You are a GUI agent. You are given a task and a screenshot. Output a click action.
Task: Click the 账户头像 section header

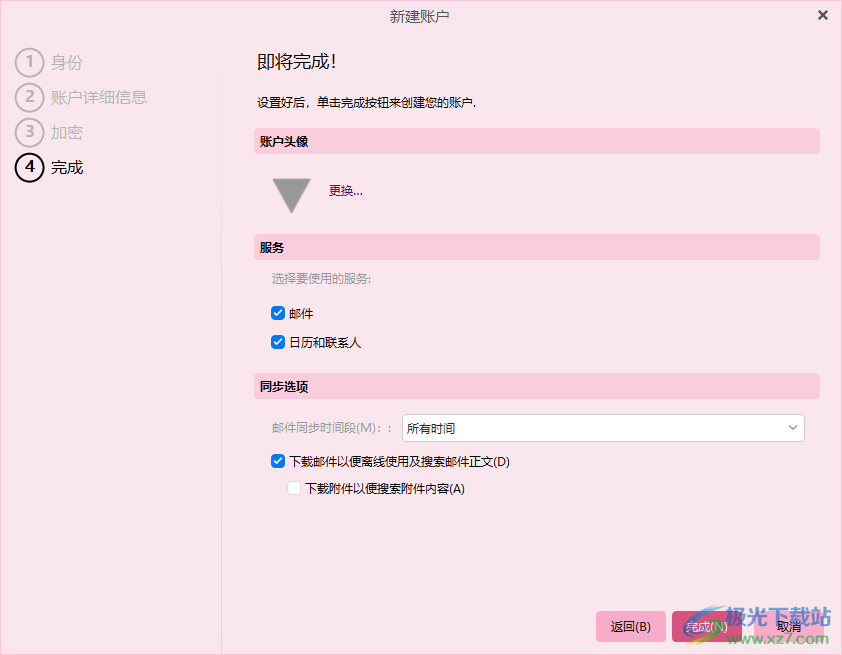[x=536, y=141]
